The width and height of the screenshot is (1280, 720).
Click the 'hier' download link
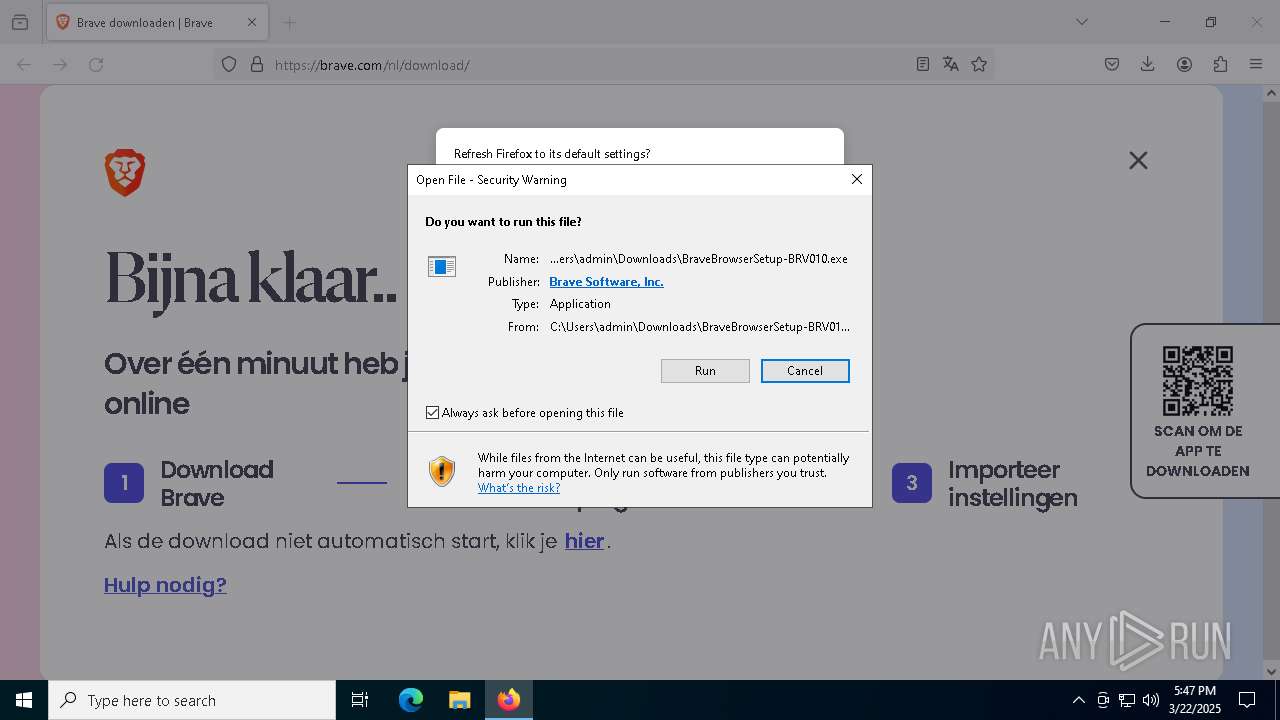click(x=584, y=541)
